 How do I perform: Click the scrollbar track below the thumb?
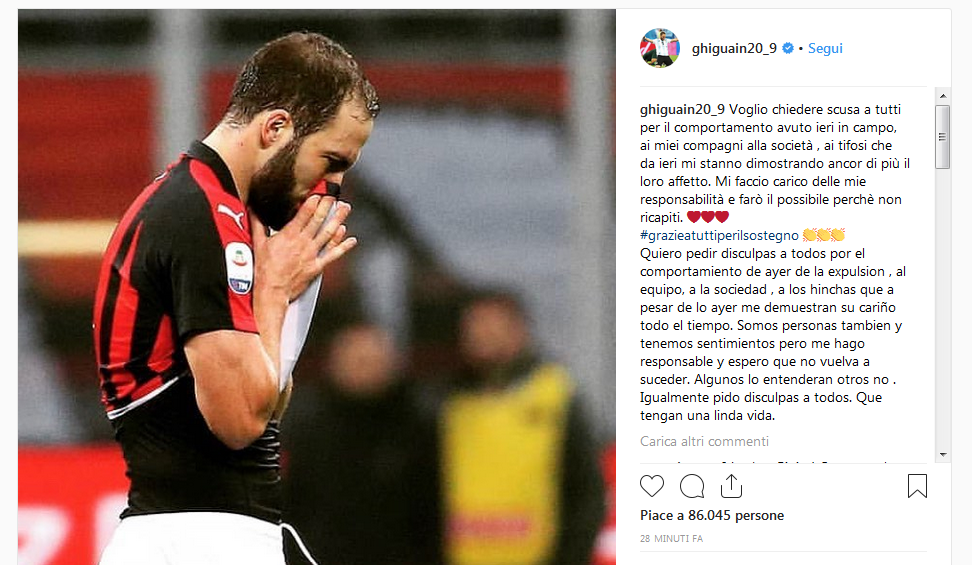point(943,308)
